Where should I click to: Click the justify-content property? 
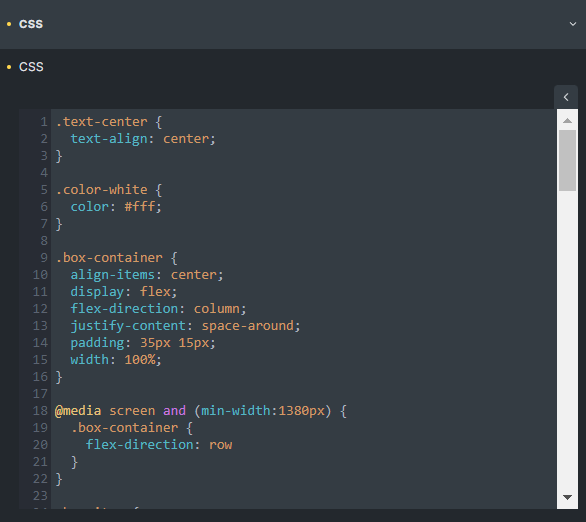pos(128,326)
